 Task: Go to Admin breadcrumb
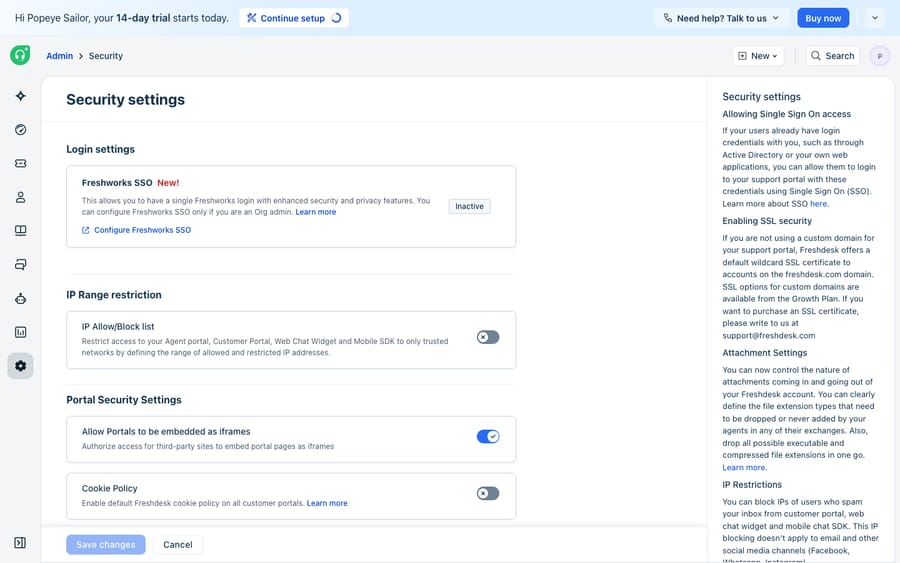60,56
